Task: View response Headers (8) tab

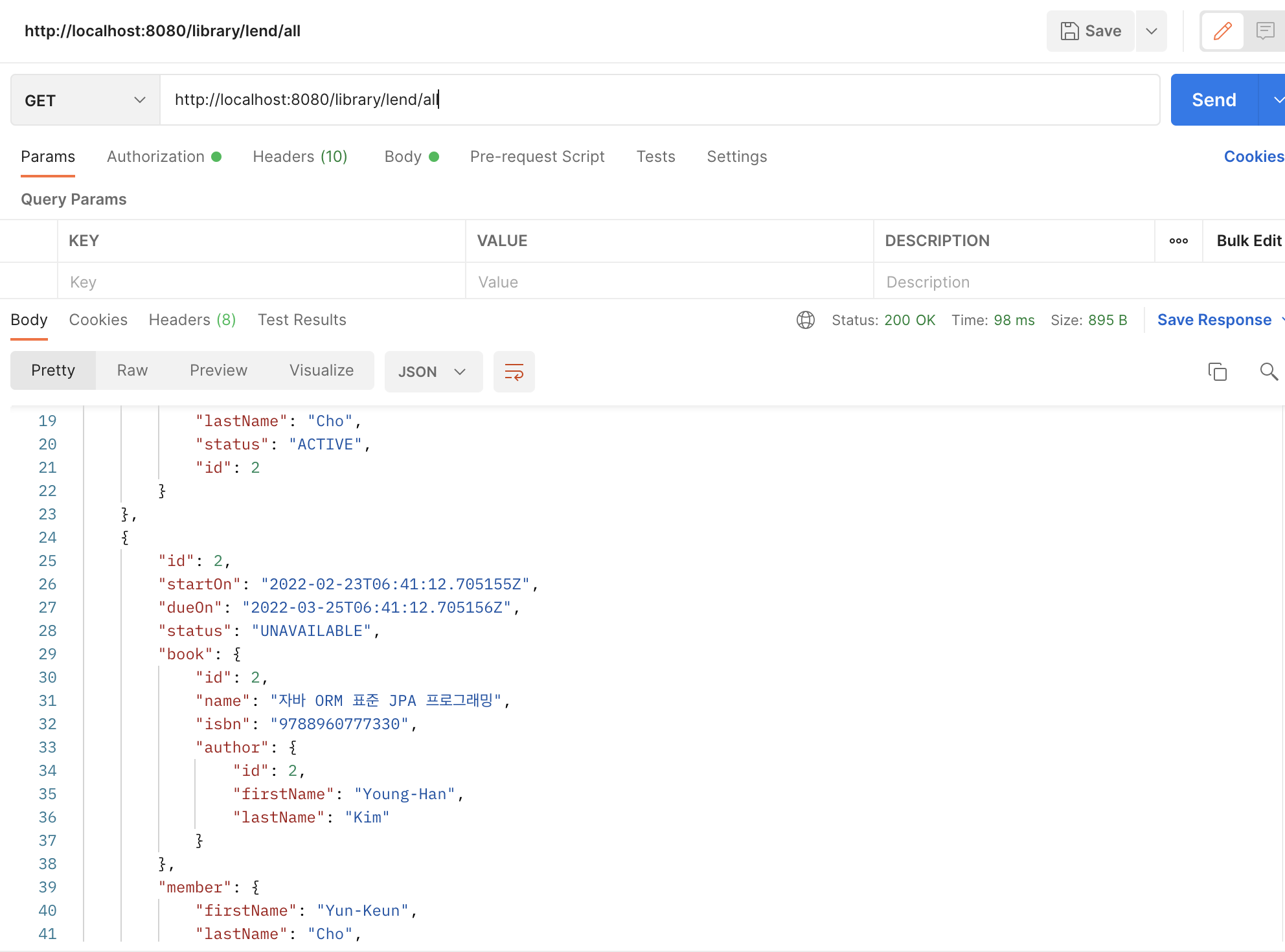Action: coord(192,319)
